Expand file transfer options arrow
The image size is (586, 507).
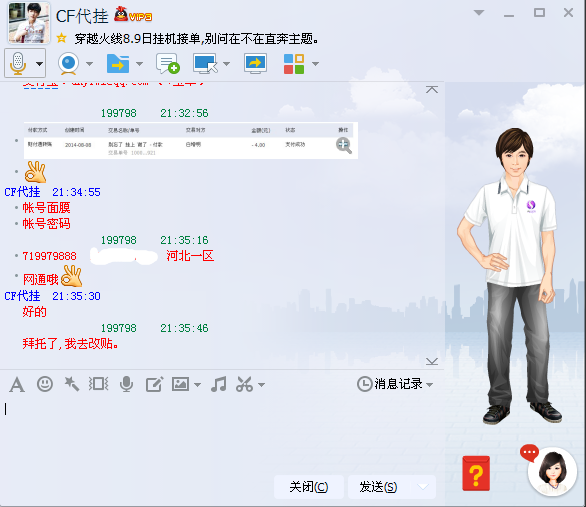[139, 64]
